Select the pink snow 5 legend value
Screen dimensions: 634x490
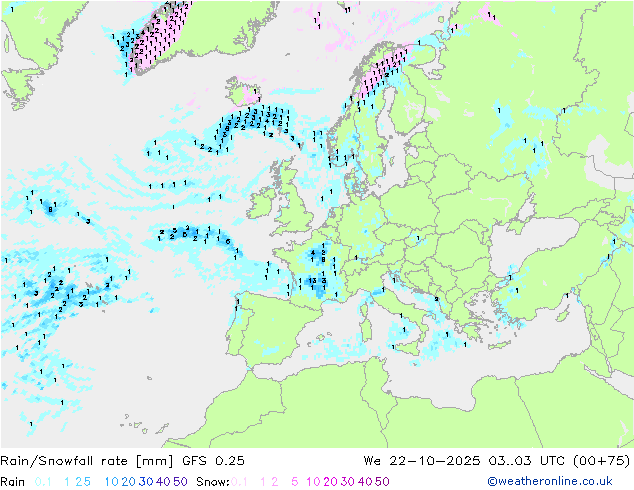click(295, 482)
